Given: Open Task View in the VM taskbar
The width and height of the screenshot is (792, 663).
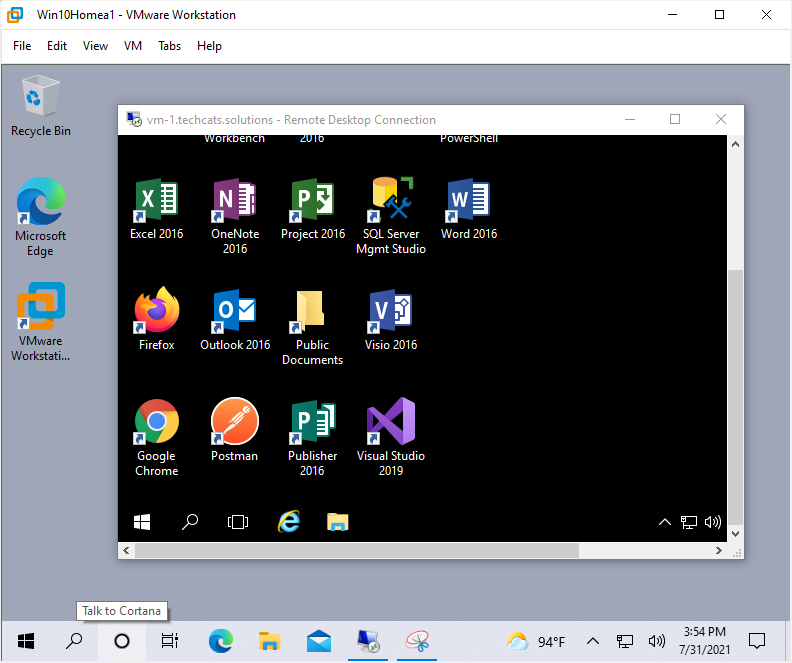Looking at the screenshot, I should [x=170, y=641].
